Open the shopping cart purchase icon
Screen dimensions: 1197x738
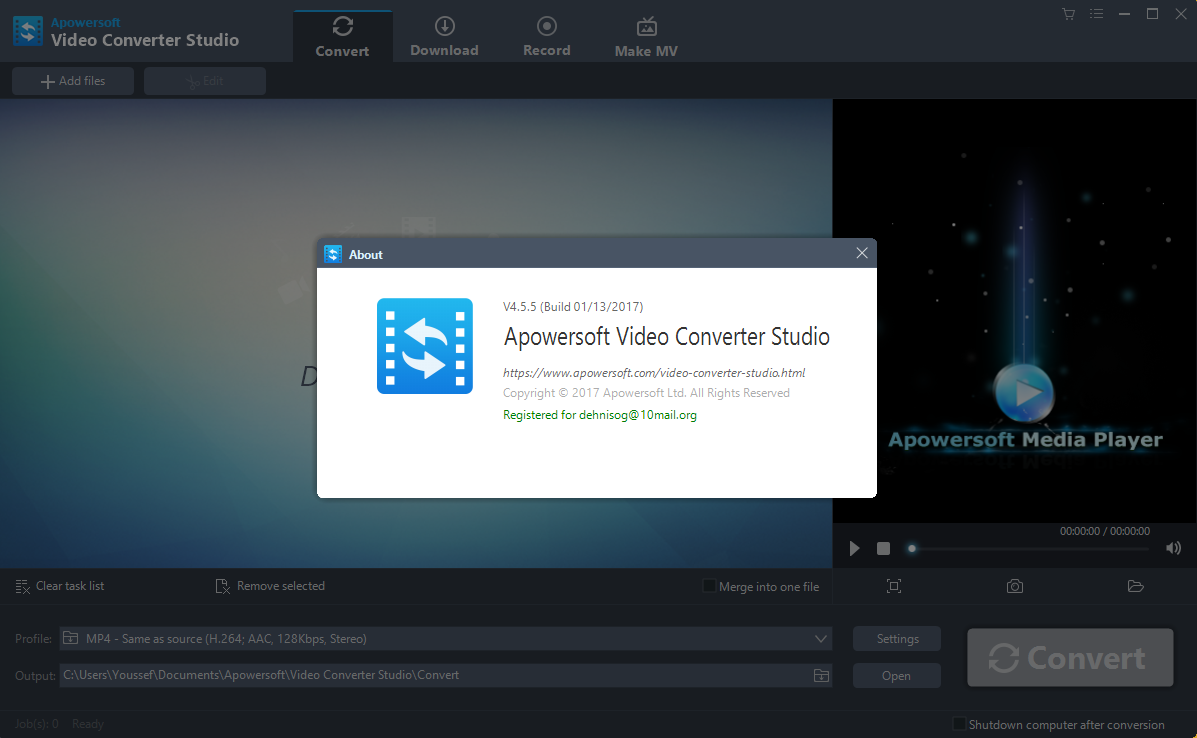[x=1068, y=14]
